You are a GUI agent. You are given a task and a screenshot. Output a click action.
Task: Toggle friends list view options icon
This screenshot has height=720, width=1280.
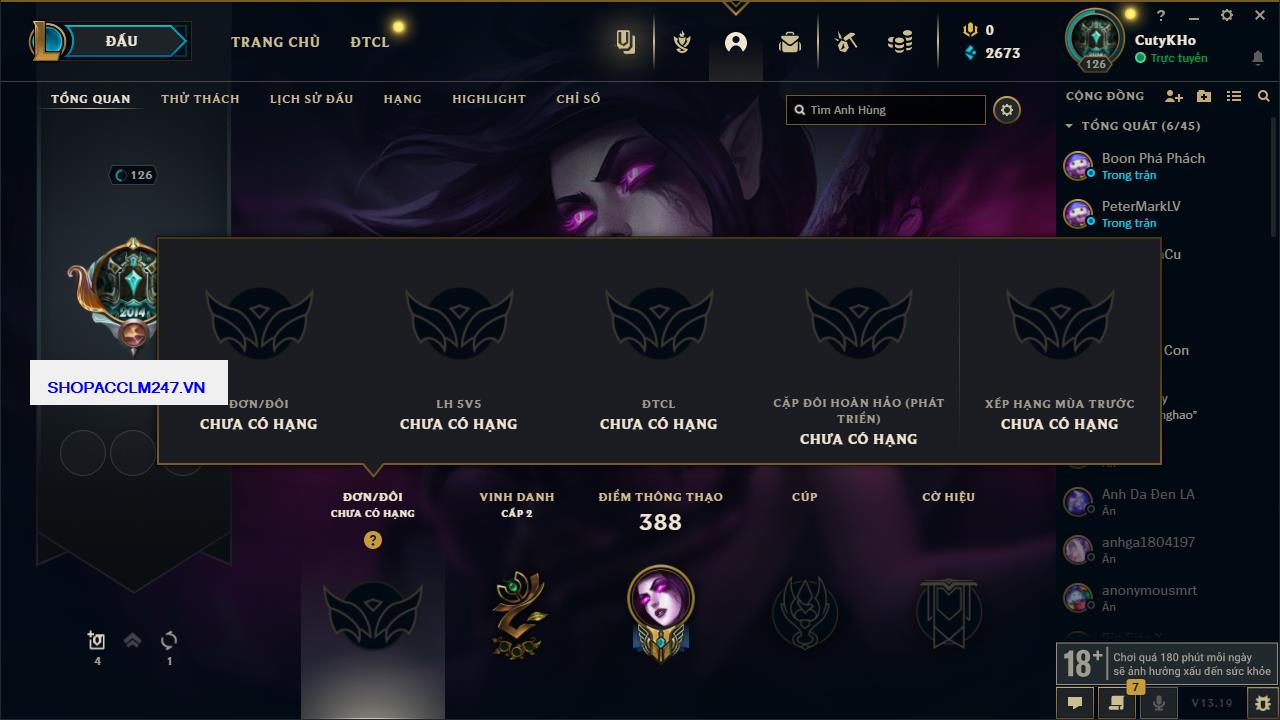pos(1234,96)
